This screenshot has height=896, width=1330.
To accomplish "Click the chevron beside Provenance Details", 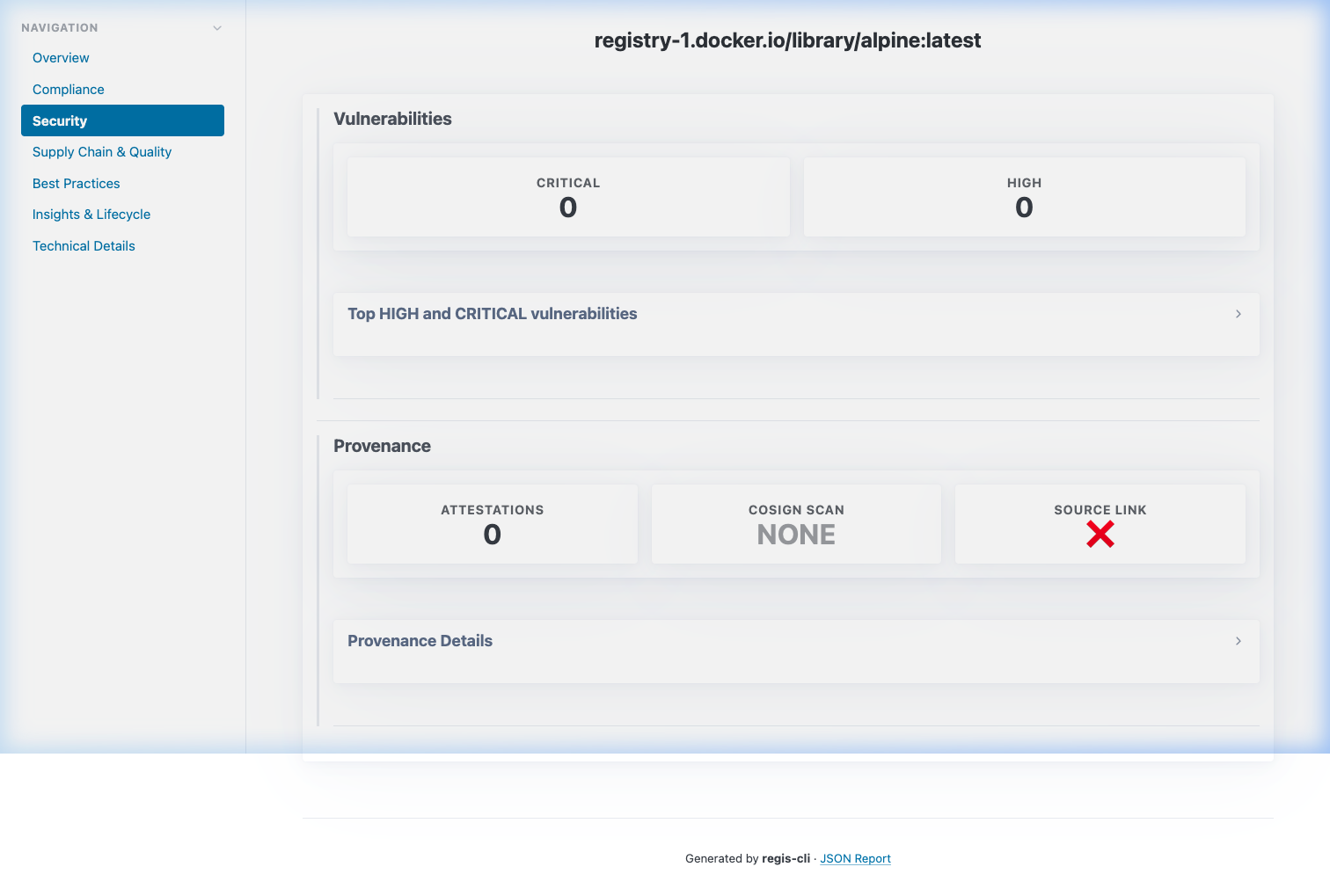I will (x=1238, y=641).
